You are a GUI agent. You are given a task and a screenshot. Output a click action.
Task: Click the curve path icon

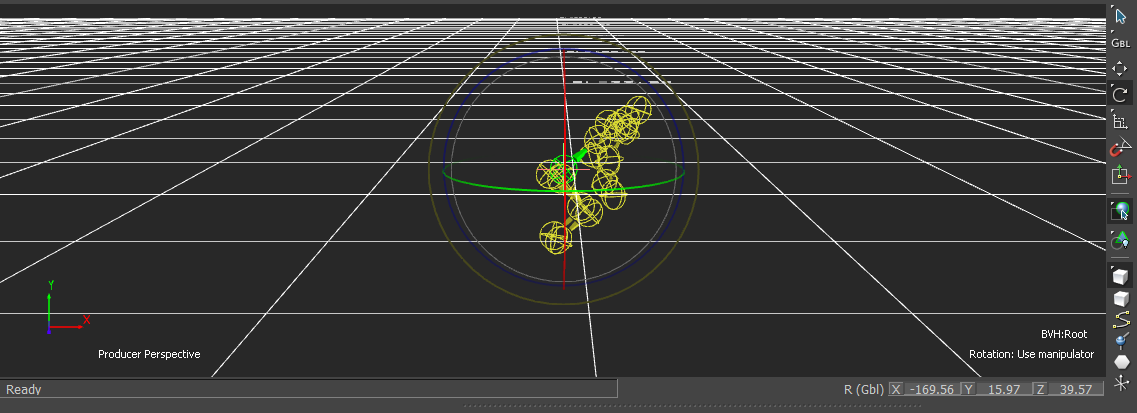coord(1121,319)
